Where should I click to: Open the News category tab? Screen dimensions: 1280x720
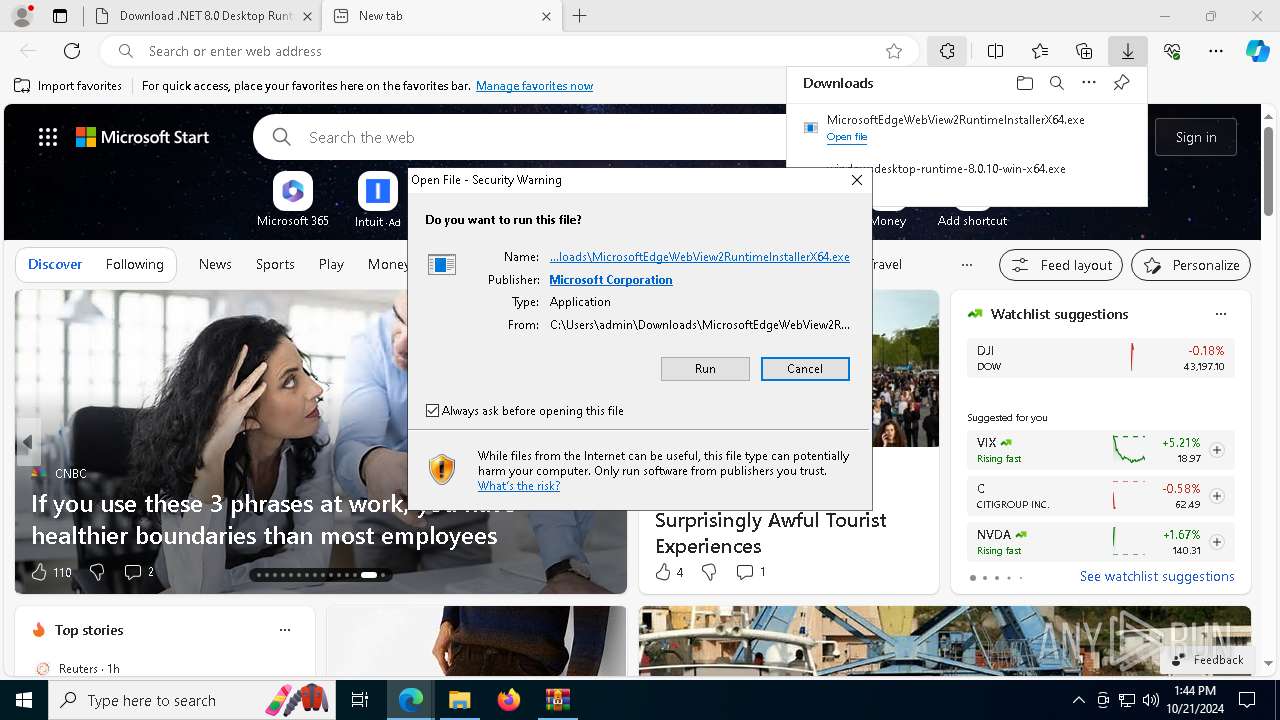click(x=215, y=264)
